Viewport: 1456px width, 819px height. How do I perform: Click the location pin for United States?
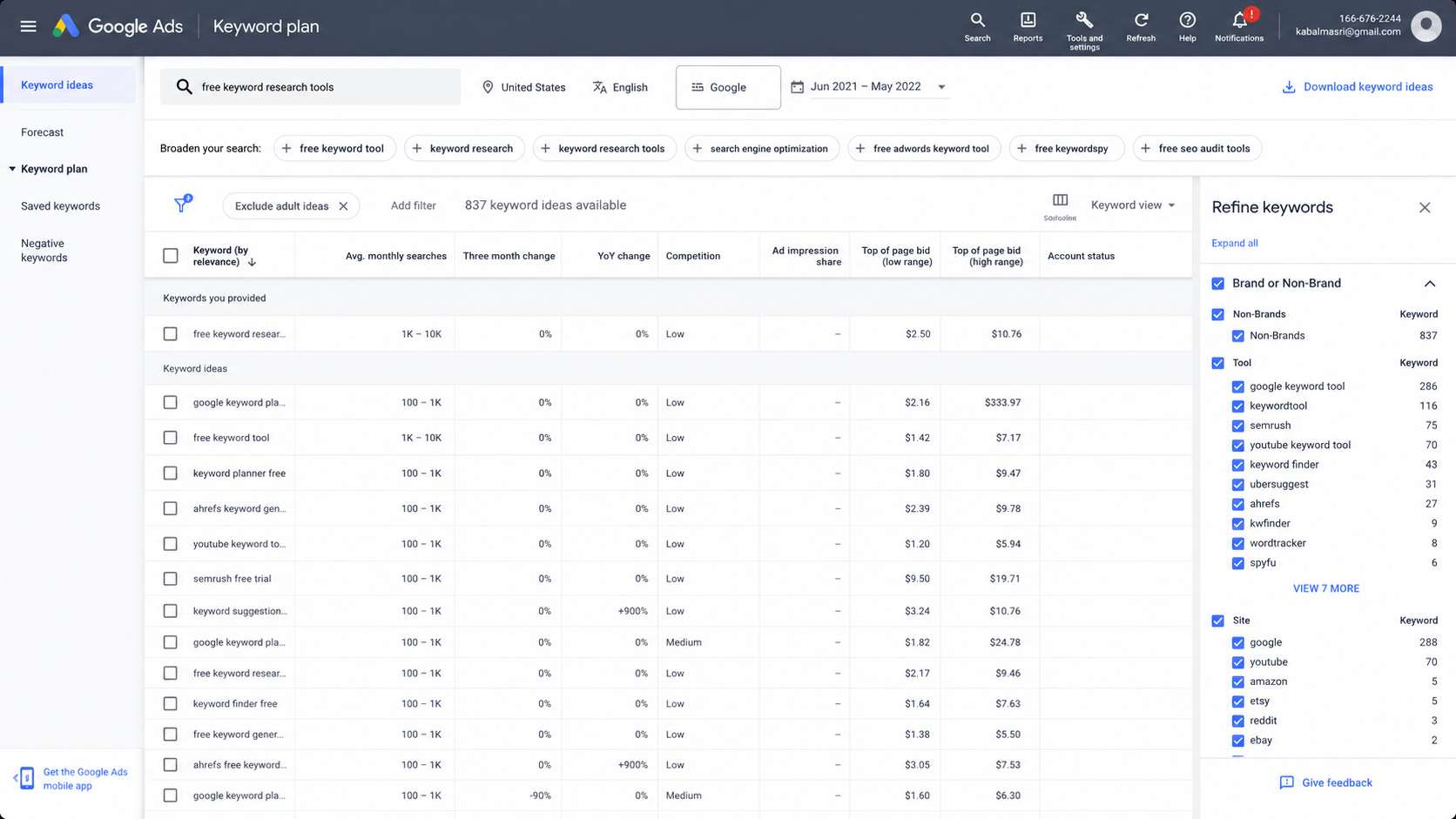488,87
